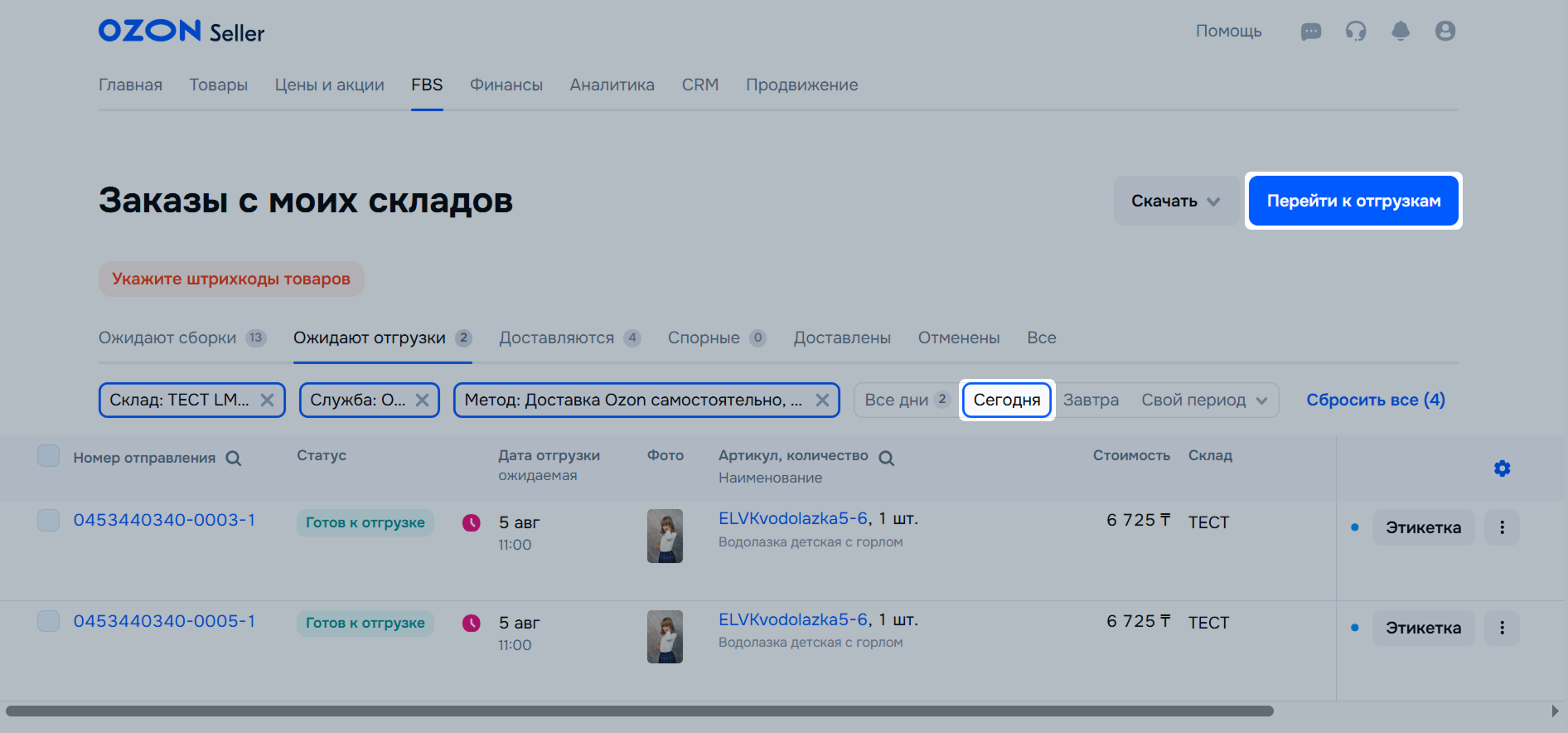1568x733 pixels.
Task: Switch to Спорные tab
Action: (717, 337)
